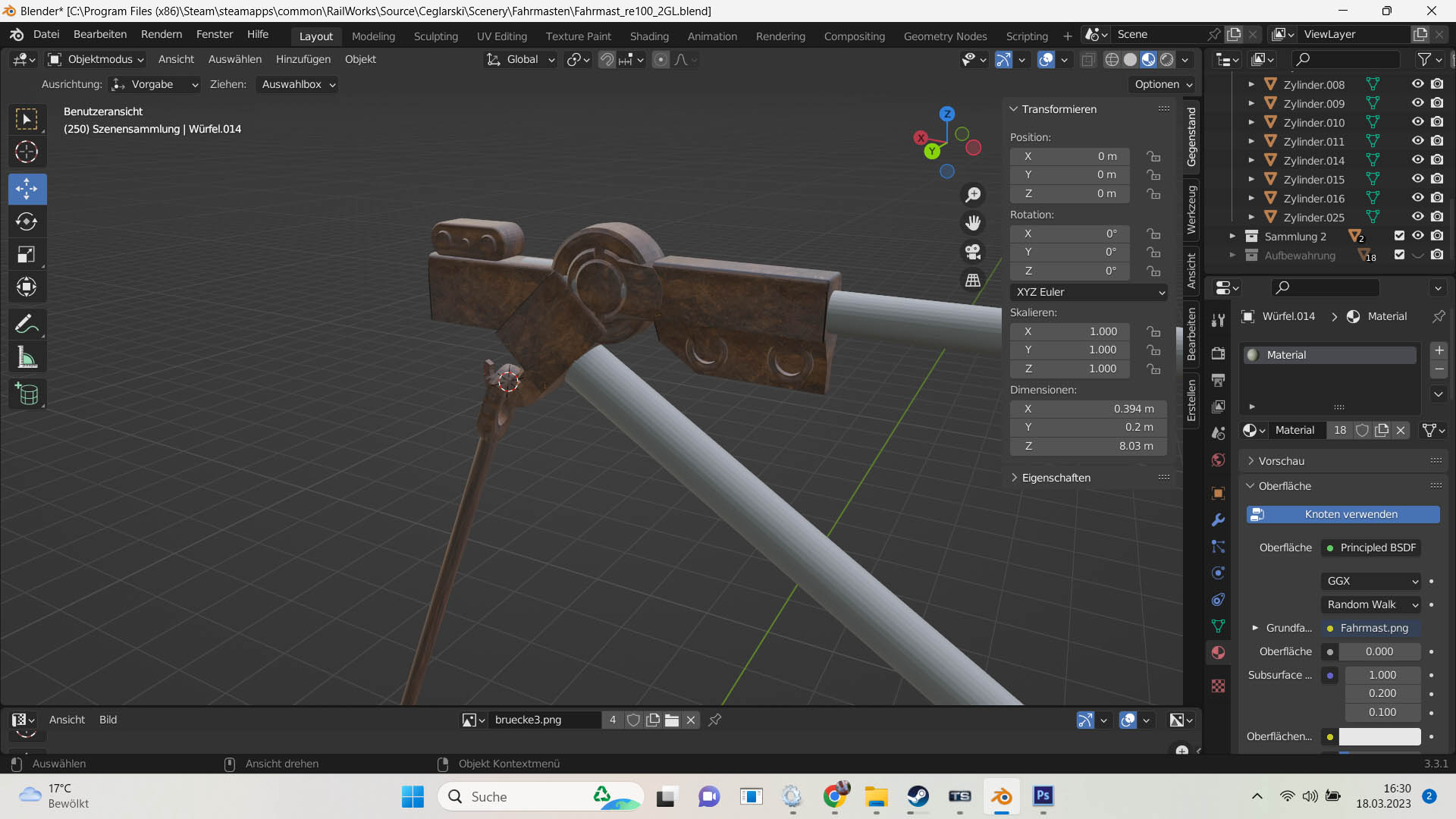Lock the X position value
1456x819 pixels.
click(1153, 156)
